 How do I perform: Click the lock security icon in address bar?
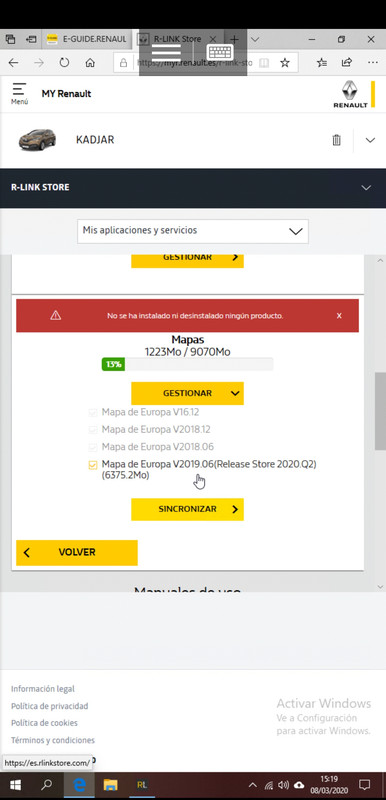123,63
